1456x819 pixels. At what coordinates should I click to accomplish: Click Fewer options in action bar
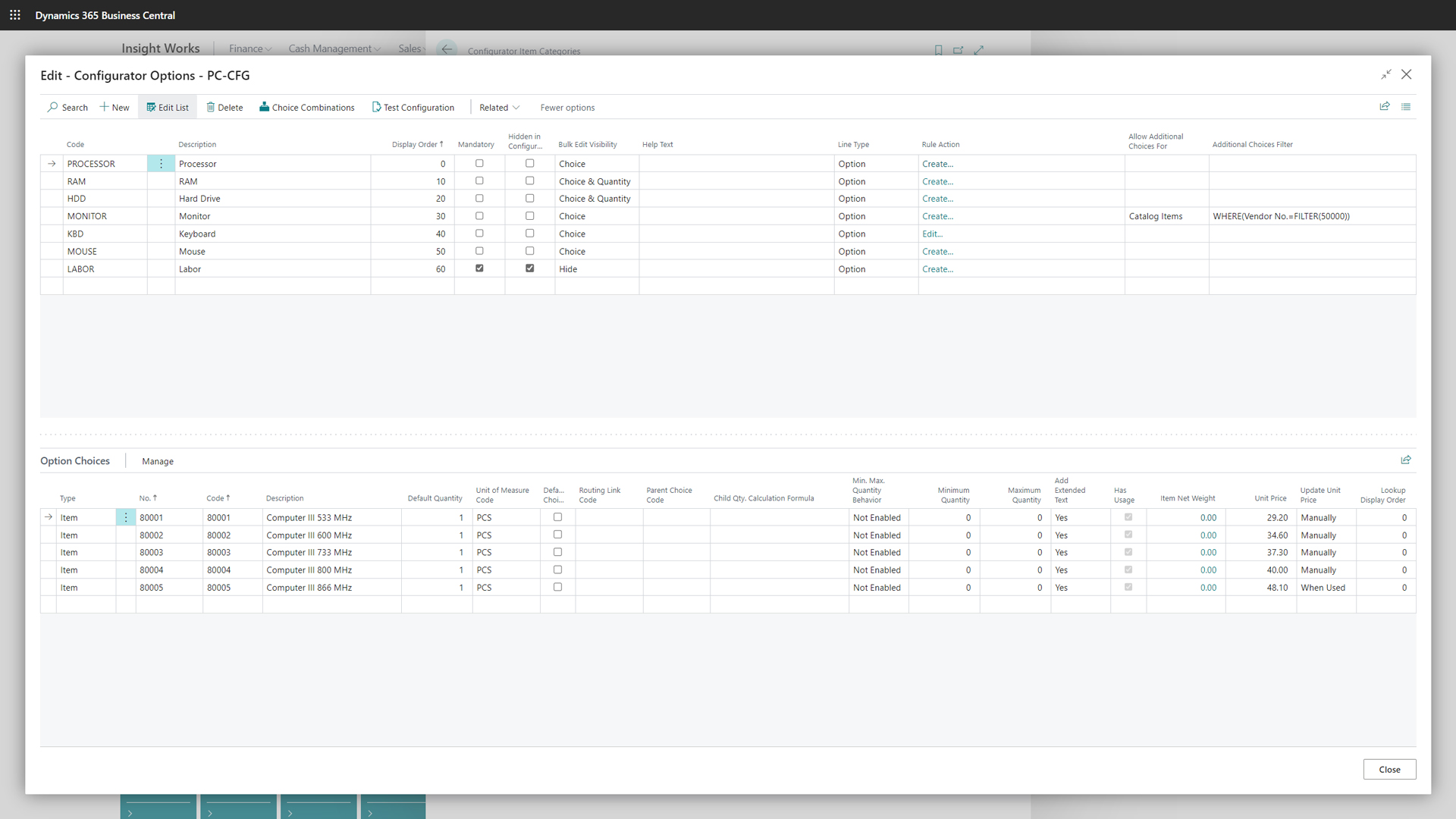[567, 108]
